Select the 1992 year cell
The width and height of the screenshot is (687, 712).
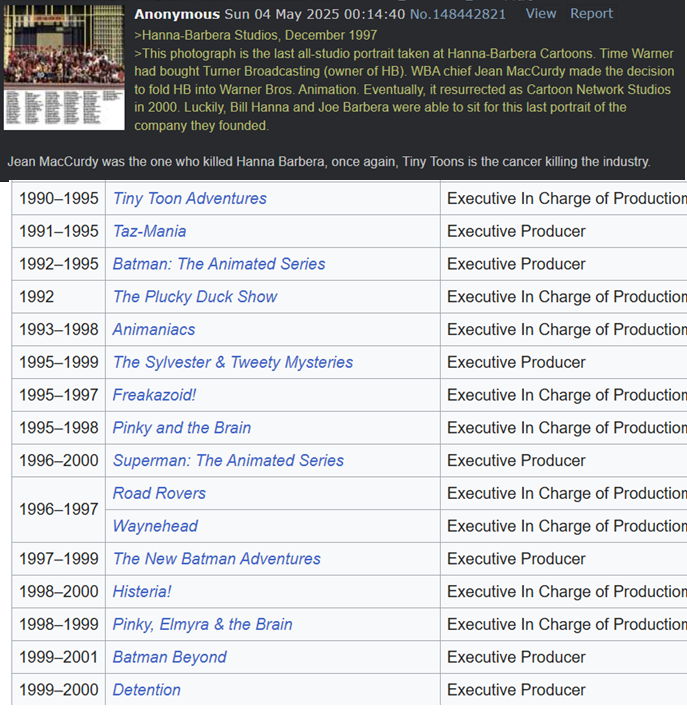(x=59, y=297)
